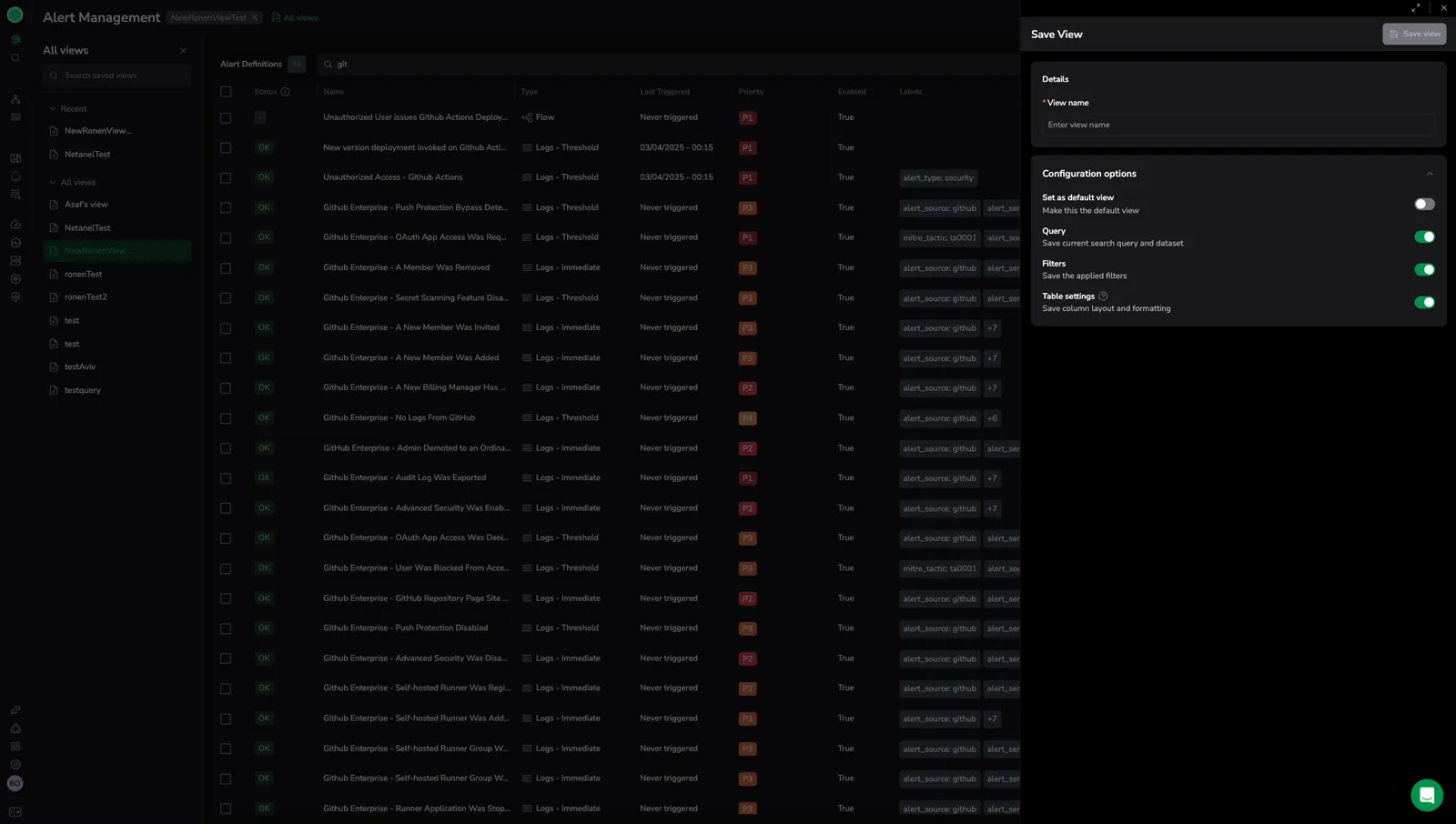This screenshot has height=824, width=1456.
Task: Click the Table settings help icon
Action: point(1103,296)
